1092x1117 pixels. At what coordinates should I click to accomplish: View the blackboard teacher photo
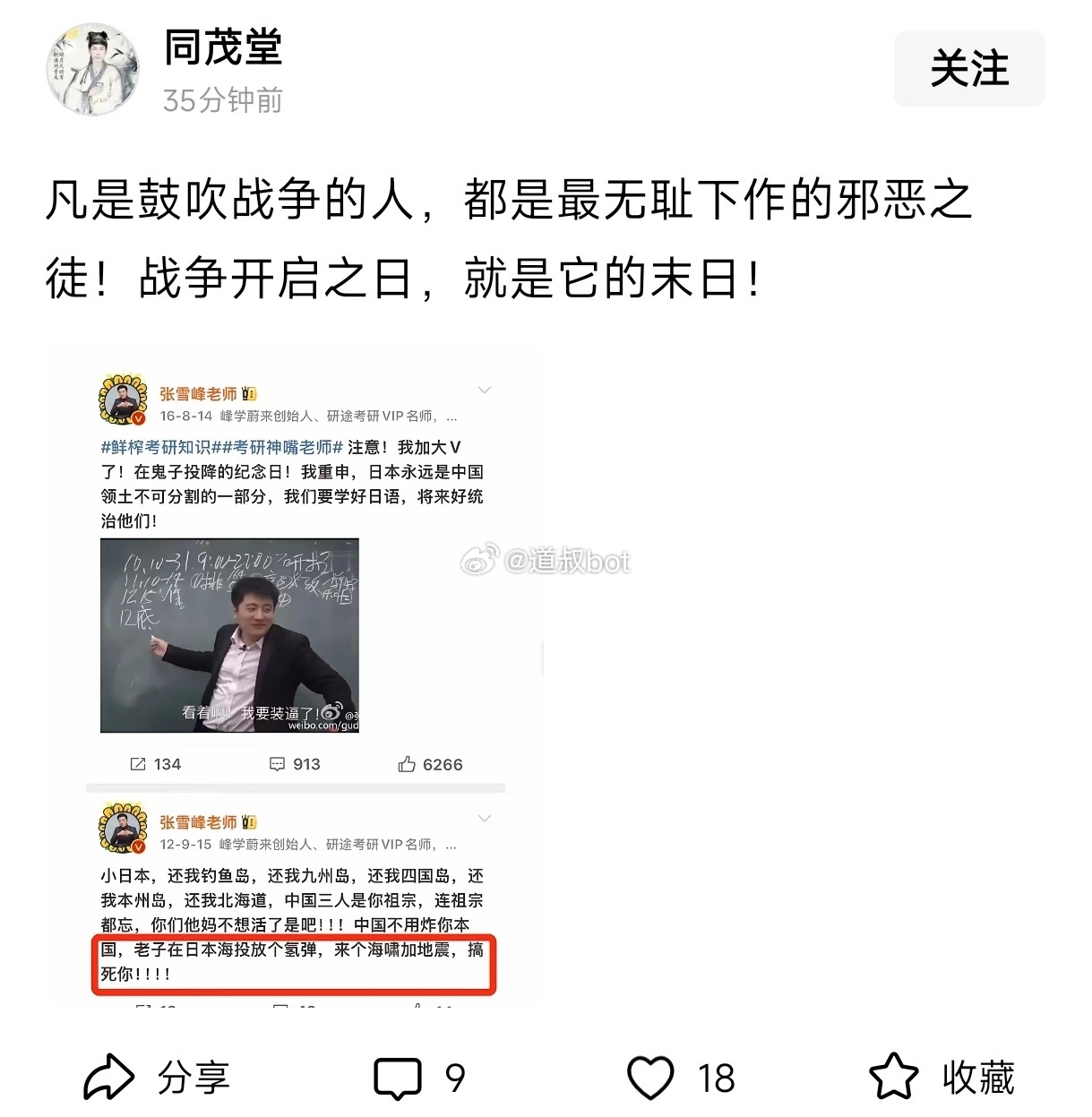(x=230, y=635)
